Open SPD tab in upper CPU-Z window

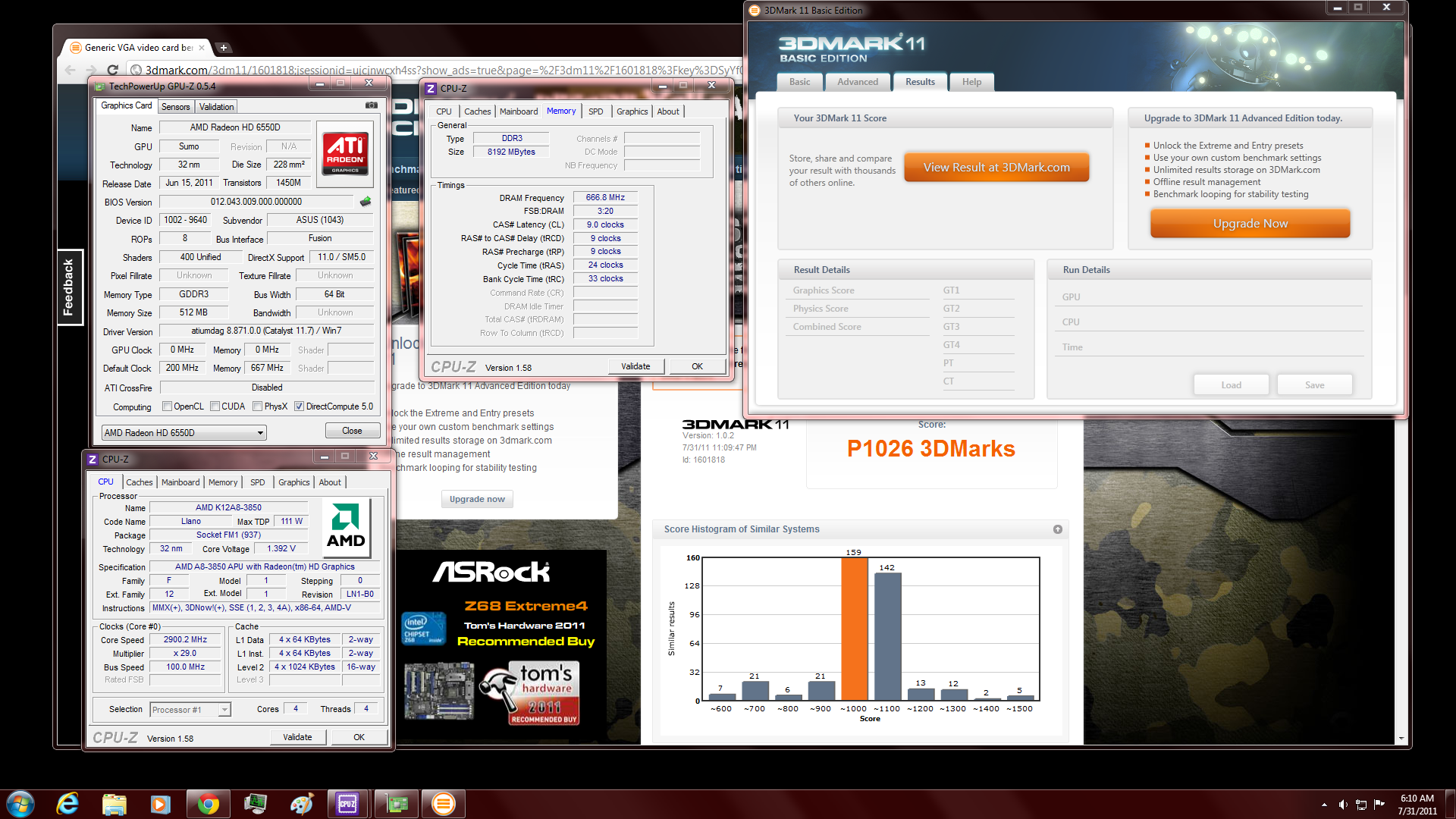coord(596,111)
